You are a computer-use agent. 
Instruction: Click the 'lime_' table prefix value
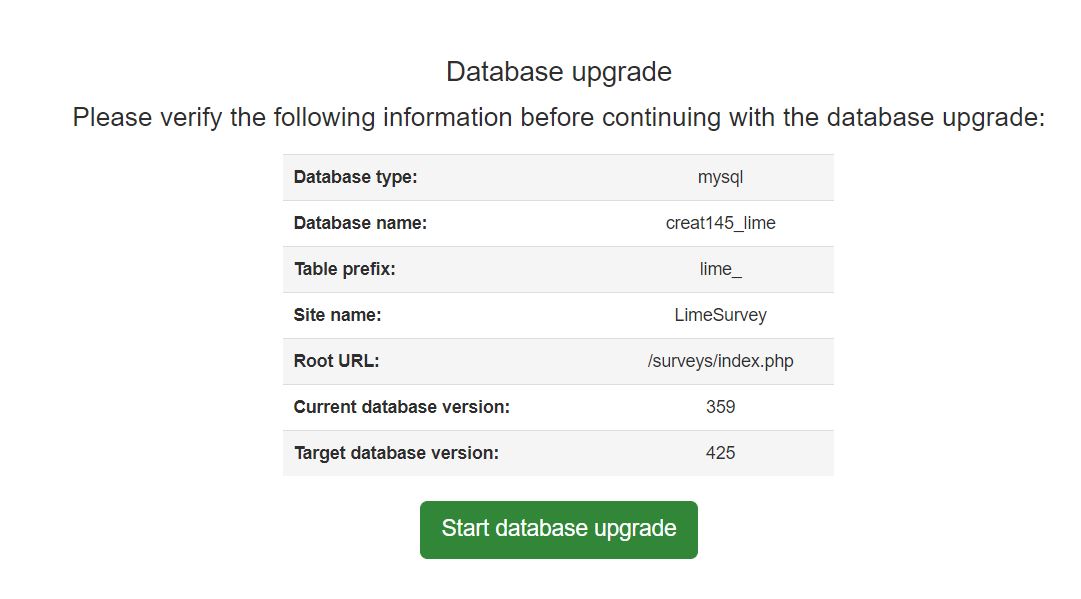720,269
